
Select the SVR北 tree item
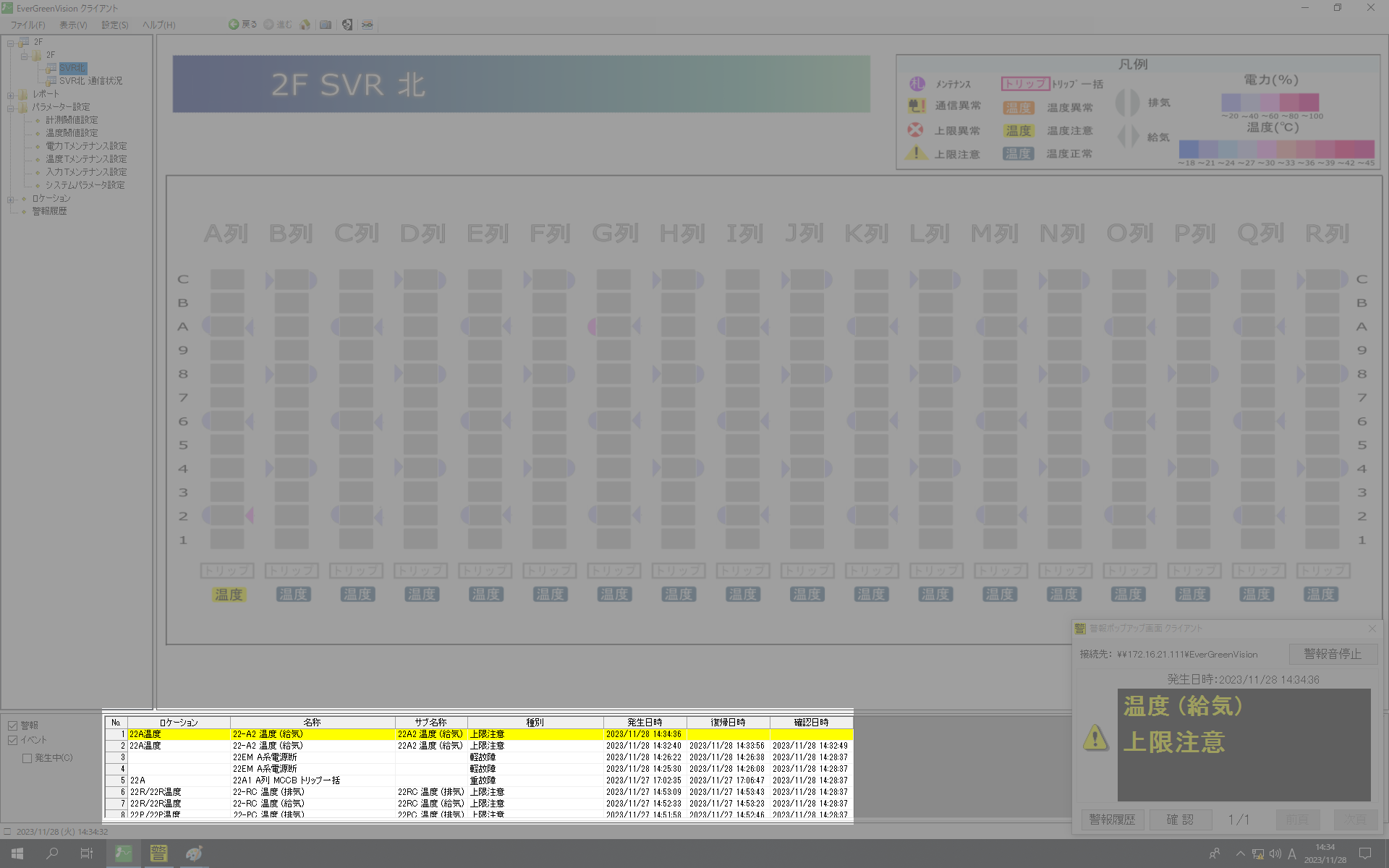[x=72, y=68]
